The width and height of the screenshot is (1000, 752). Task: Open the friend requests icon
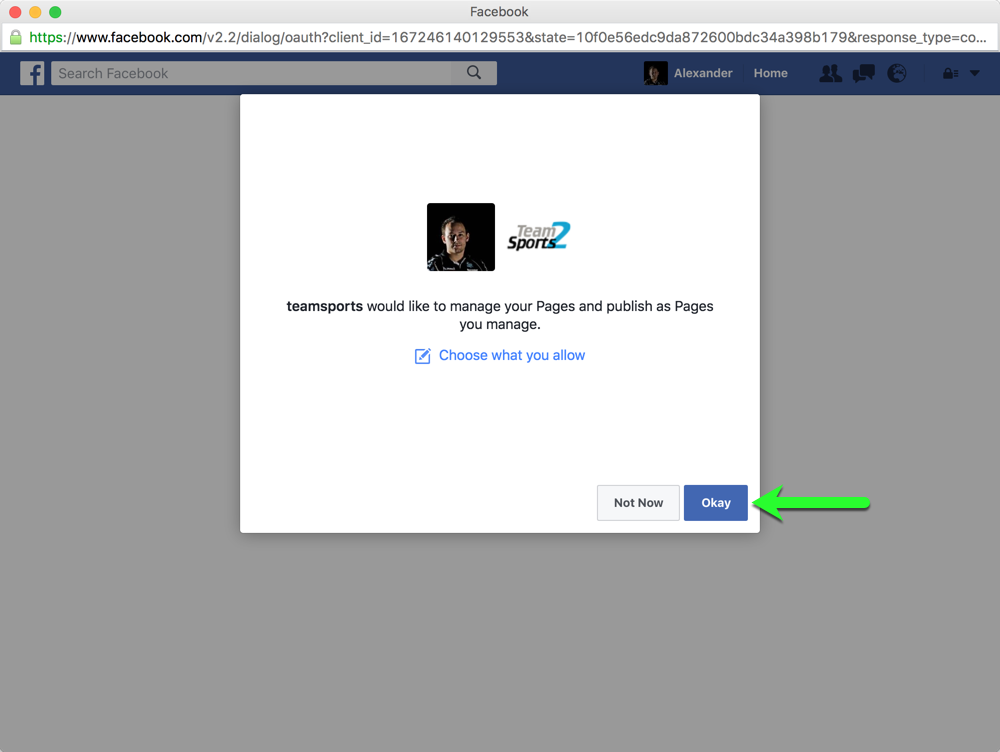[830, 73]
